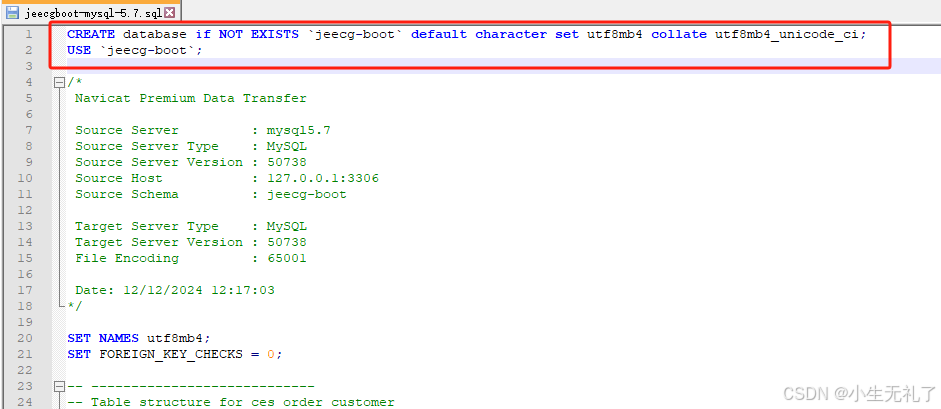The image size is (941, 409).
Task: Click 'FOREIGN_KEY_CHECKS' on line 21
Action: click(x=171, y=354)
